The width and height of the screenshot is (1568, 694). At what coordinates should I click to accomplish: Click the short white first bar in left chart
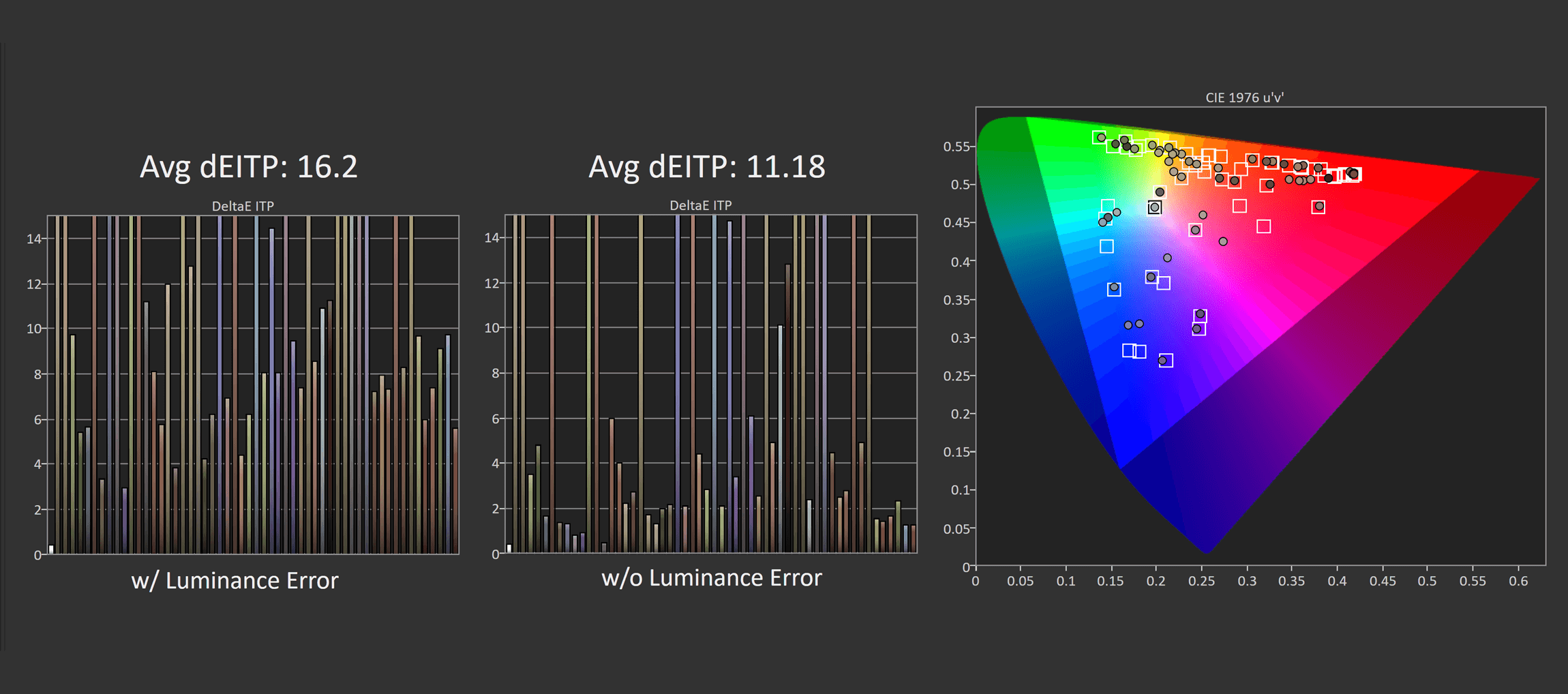point(51,549)
